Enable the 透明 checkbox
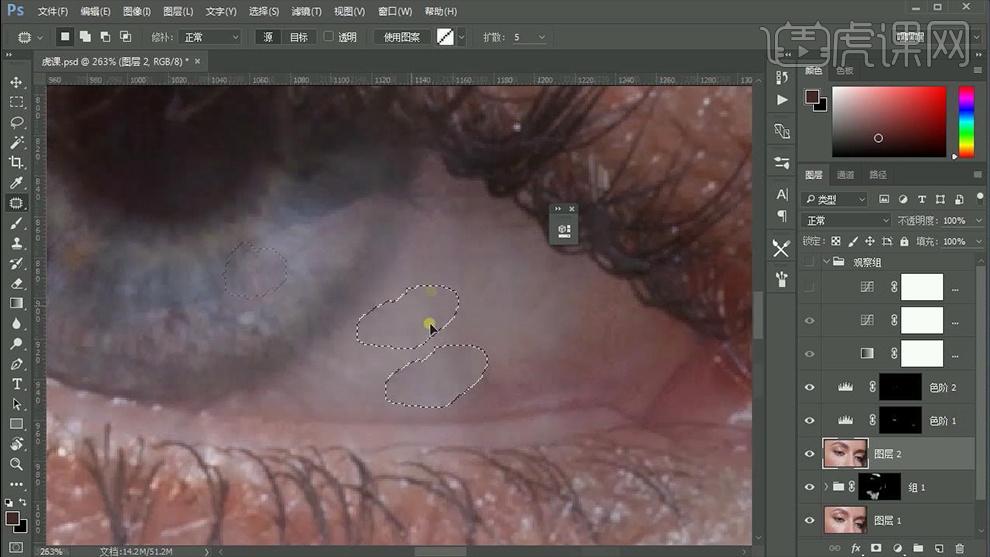The image size is (990, 557). coord(329,37)
